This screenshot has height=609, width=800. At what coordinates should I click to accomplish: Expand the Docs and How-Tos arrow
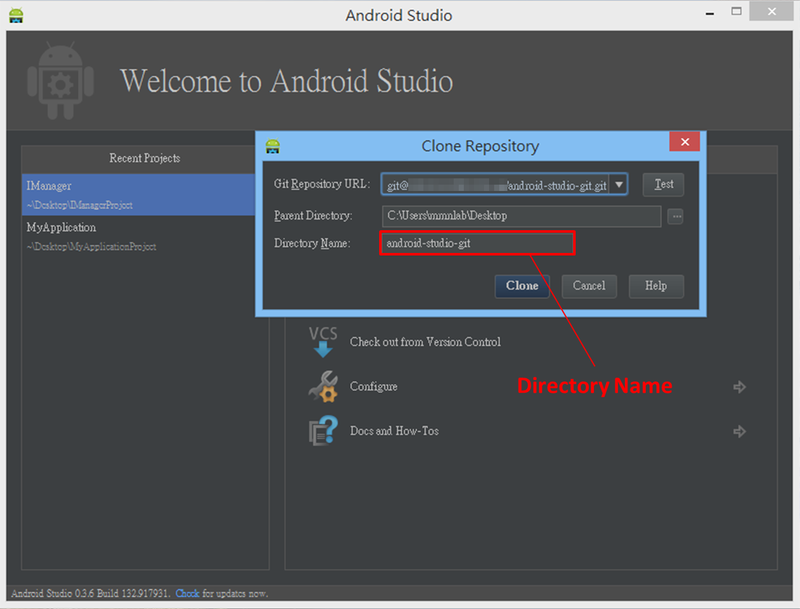739,432
